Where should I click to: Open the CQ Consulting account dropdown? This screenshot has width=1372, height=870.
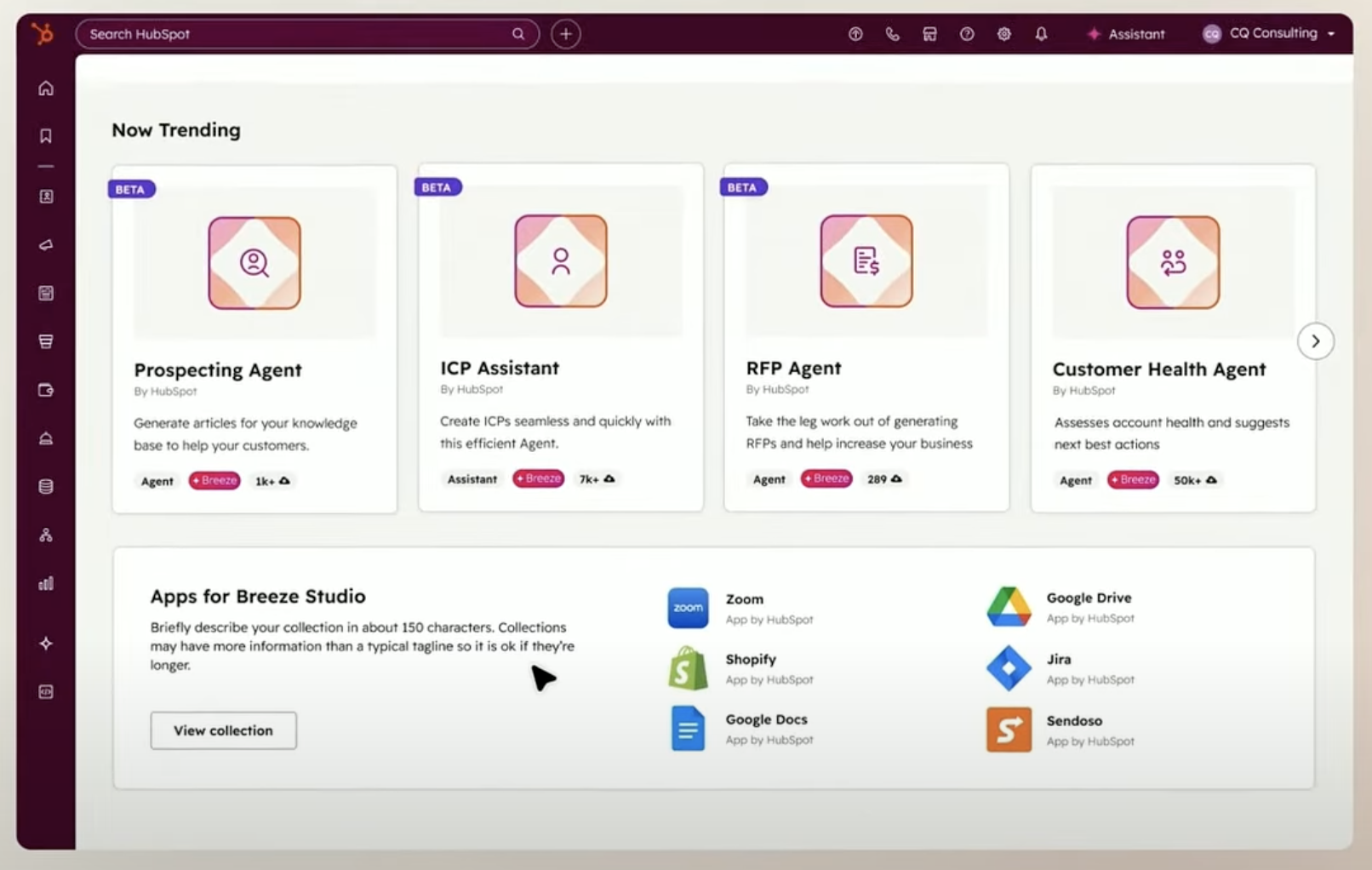pos(1268,33)
